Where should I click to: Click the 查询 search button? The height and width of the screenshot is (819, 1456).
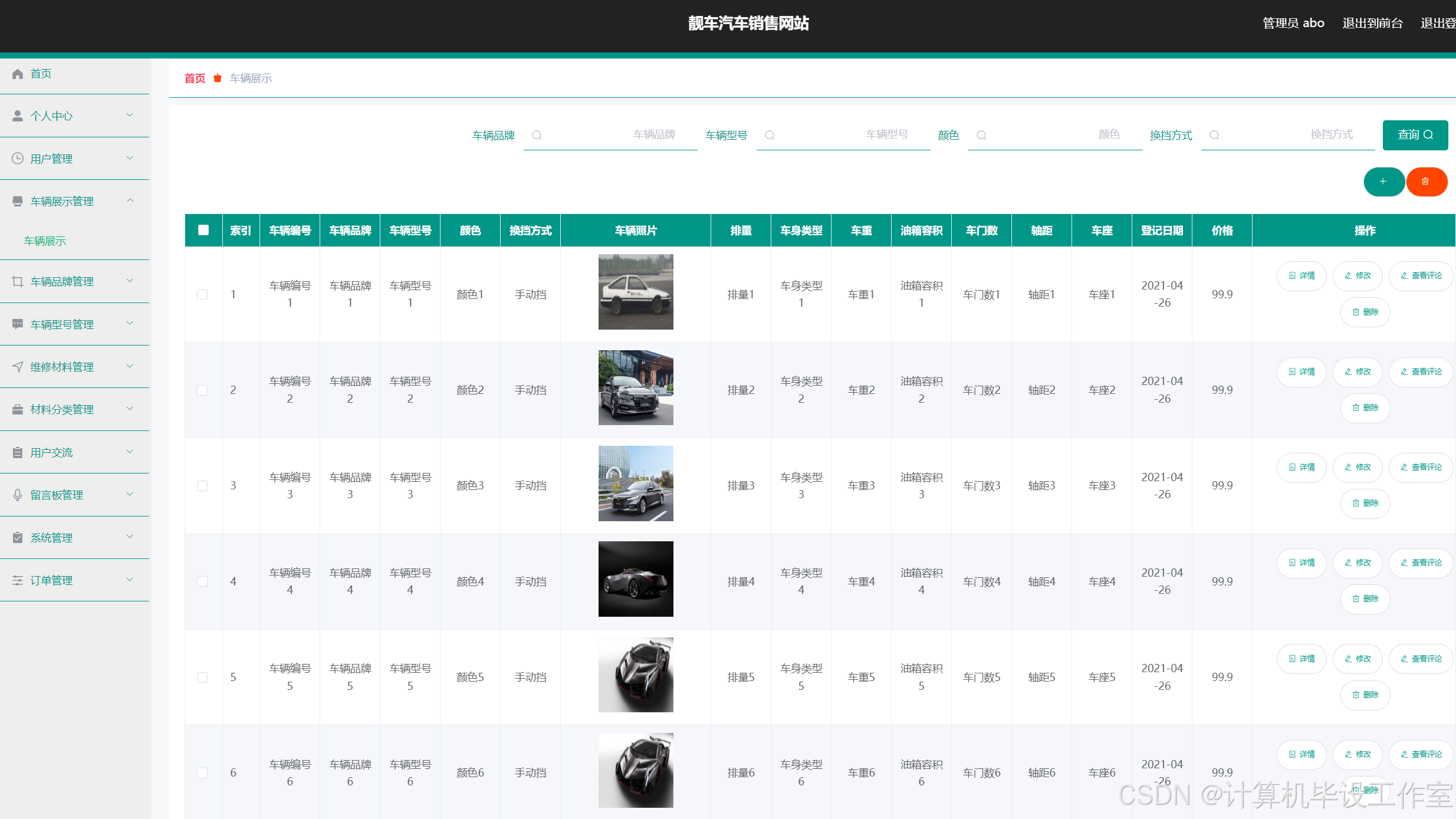point(1415,135)
